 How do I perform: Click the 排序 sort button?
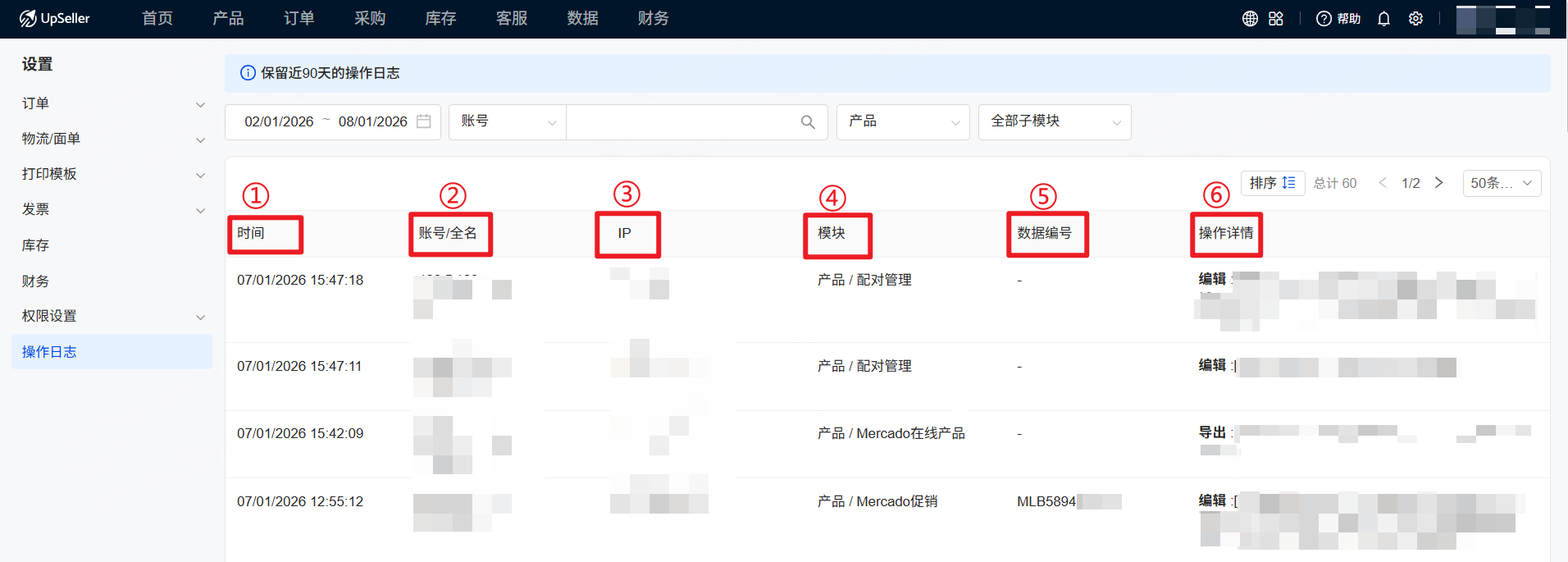tap(1272, 183)
